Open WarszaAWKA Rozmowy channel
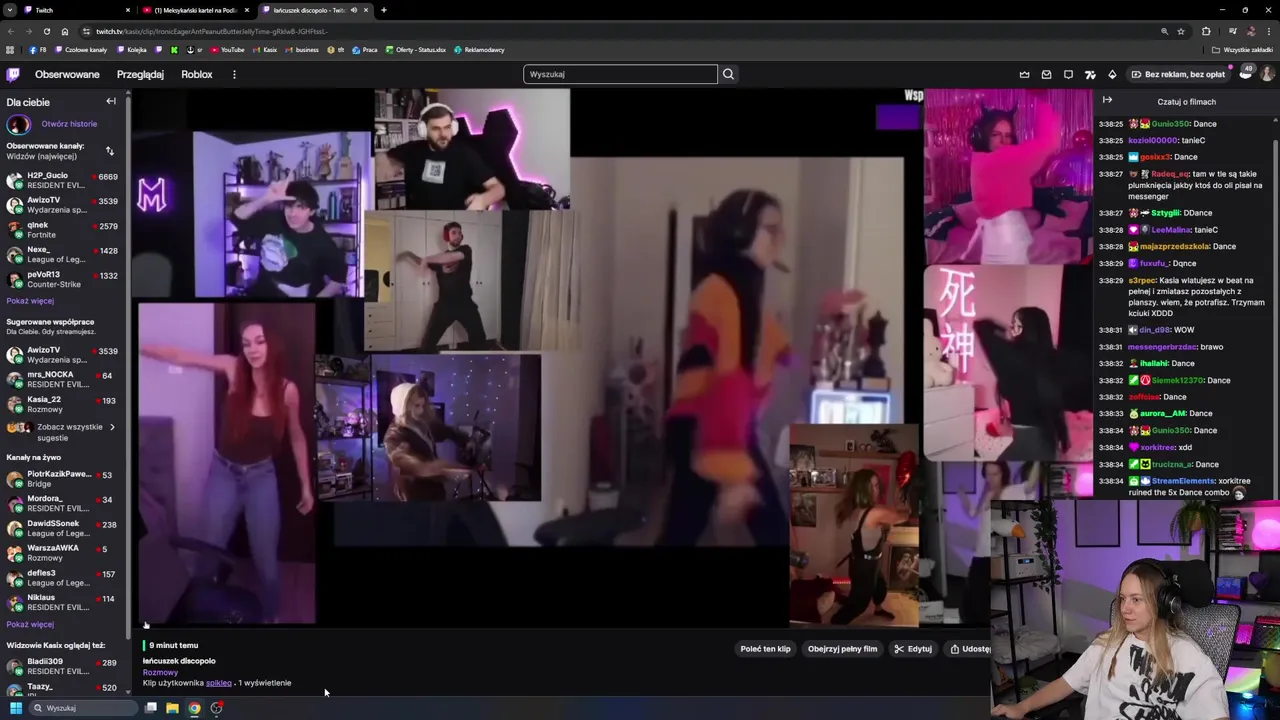This screenshot has height=720, width=1280. pyautogui.click(x=62, y=553)
